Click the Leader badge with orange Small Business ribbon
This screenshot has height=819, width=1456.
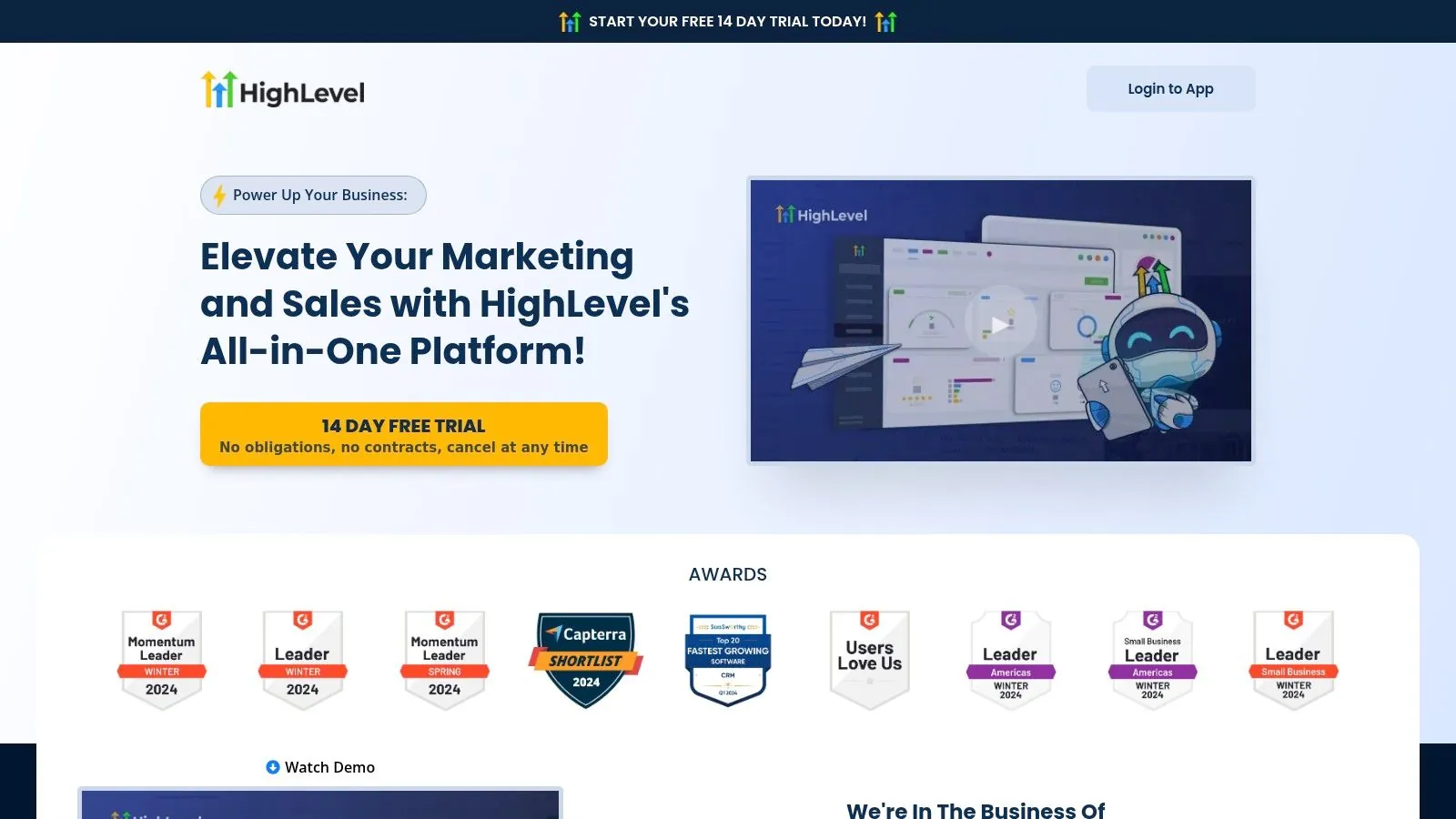[x=1294, y=660]
